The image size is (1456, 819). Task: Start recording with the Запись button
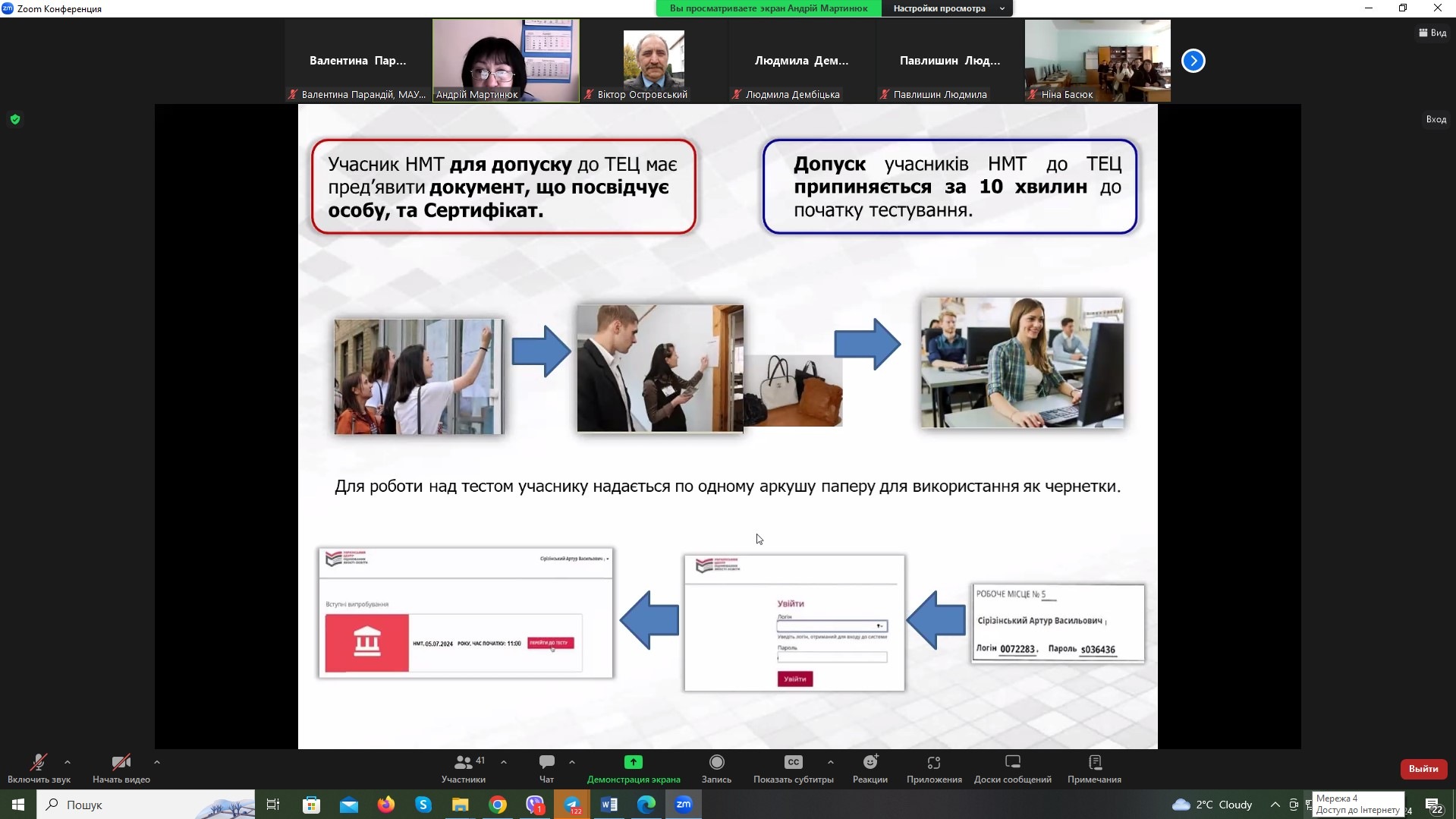[716, 763]
